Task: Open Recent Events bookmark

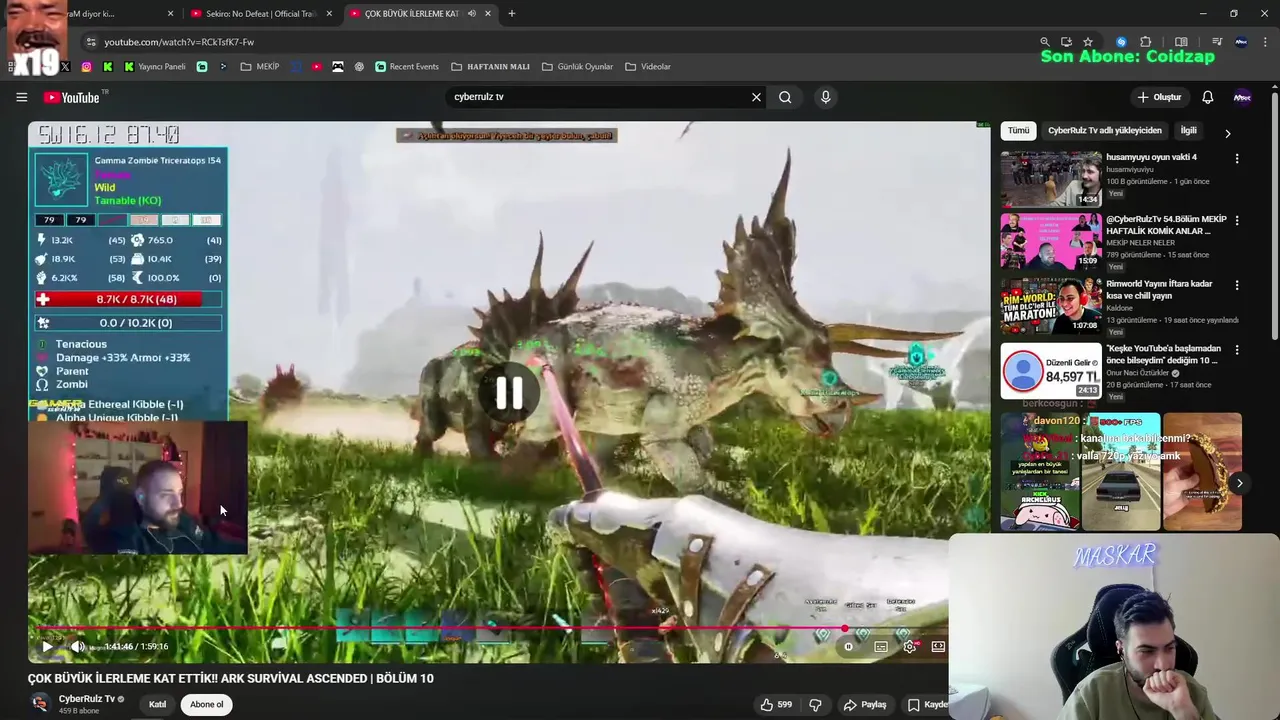Action: coord(407,67)
